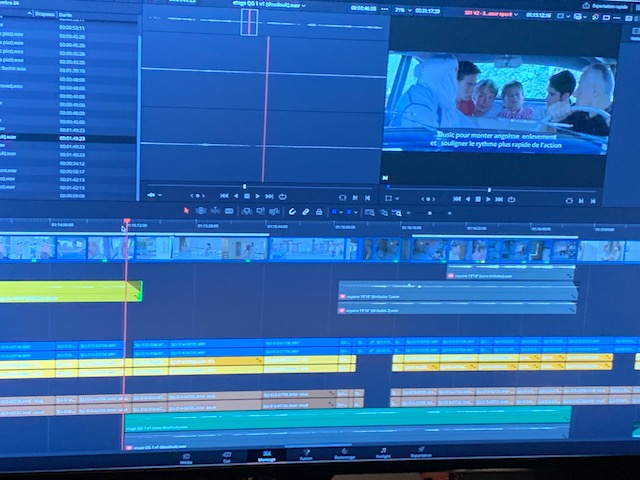
Task: Activate the Dynamic trim mode tool
Action: [x=215, y=211]
